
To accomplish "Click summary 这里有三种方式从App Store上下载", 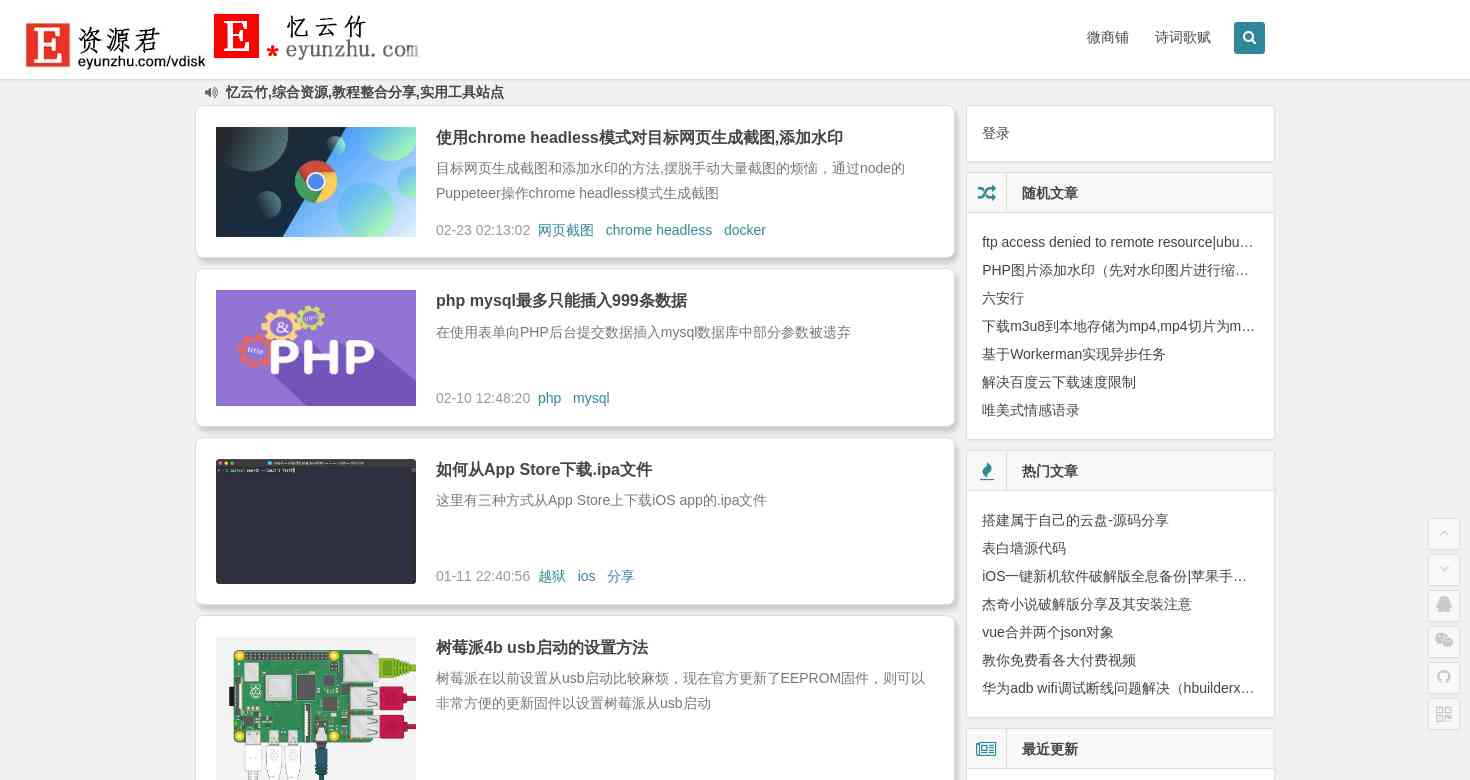I will pos(601,500).
